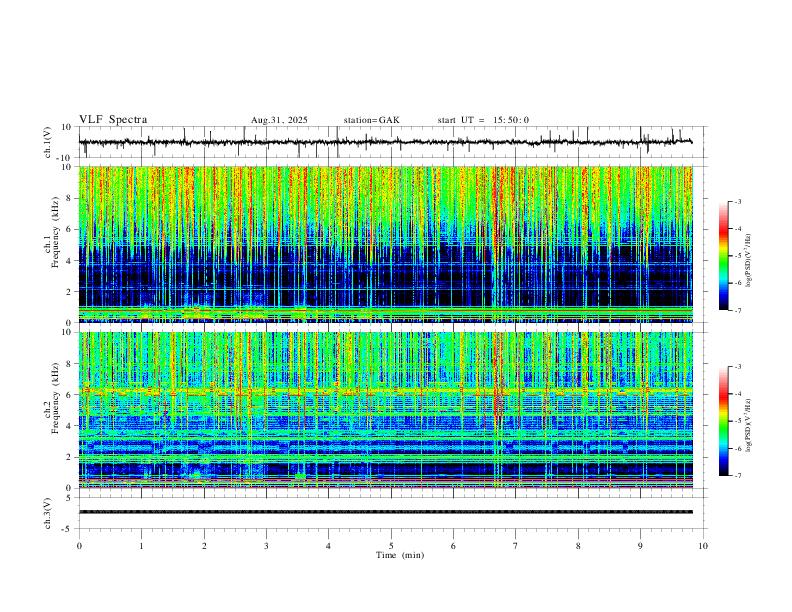Viewport: 792px width, 612px height.
Task: Click the "-5" tick on ch.2 color bar
Action: click(738, 421)
